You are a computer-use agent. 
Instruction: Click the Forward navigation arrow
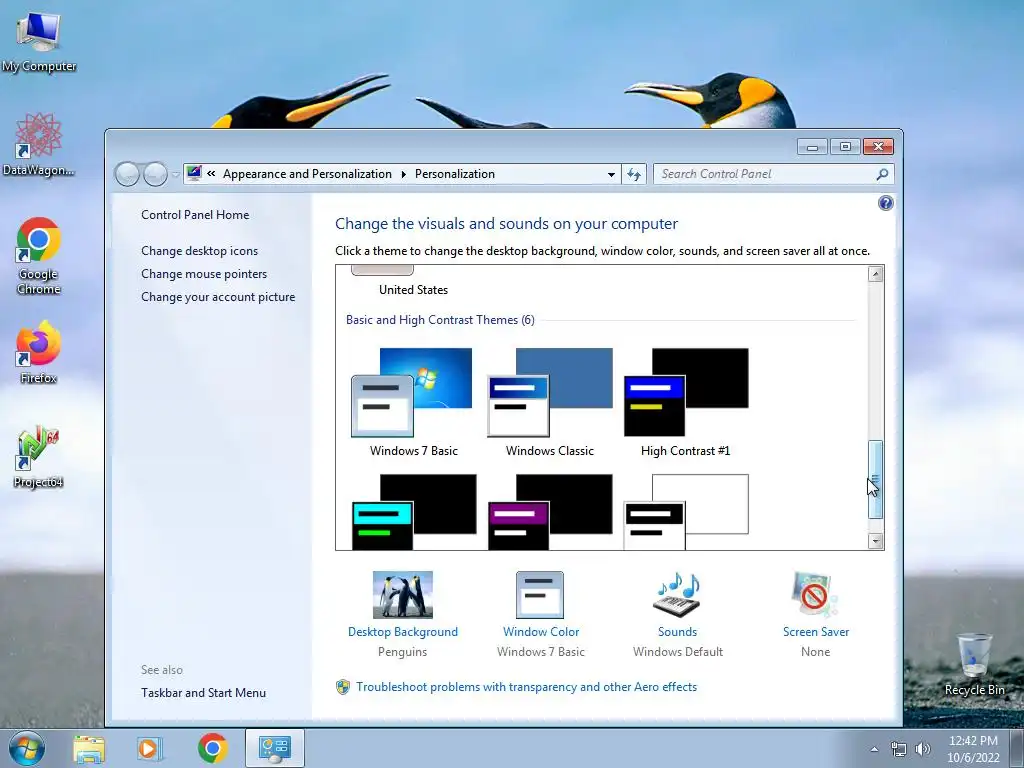(155, 174)
